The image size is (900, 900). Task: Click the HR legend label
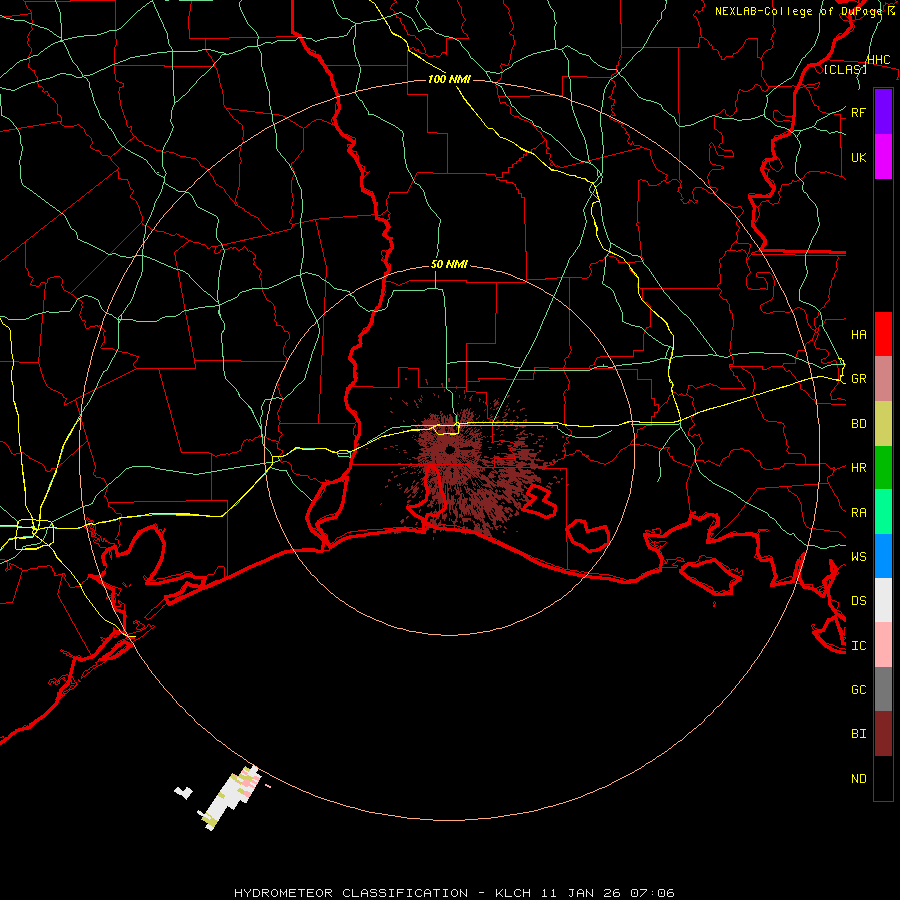point(858,468)
